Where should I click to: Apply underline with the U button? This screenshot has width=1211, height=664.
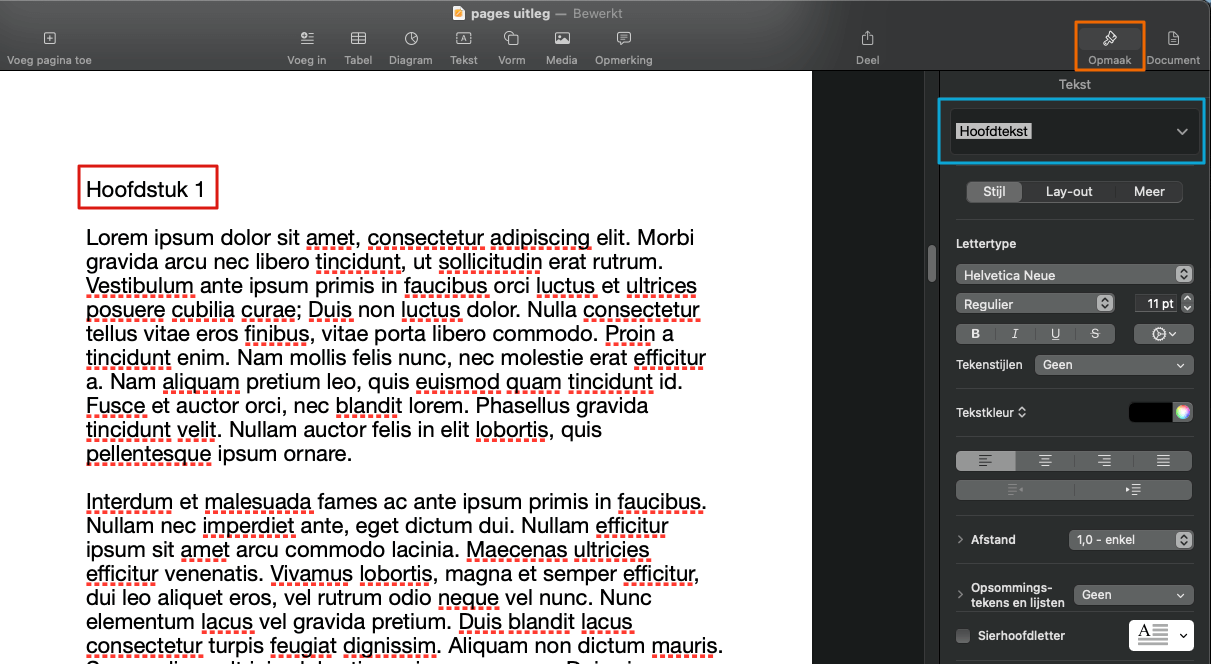[x=1055, y=334]
